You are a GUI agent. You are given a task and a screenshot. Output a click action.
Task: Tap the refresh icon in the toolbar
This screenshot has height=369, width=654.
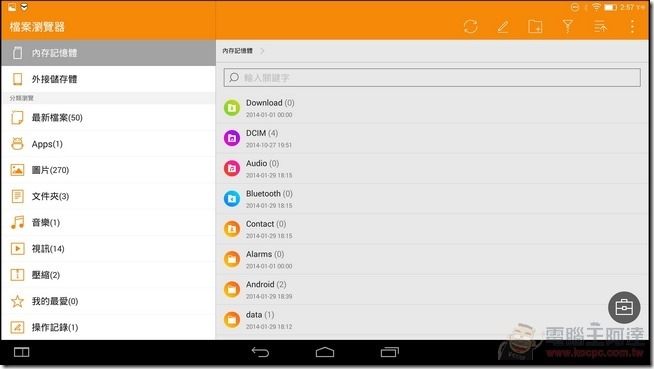[x=470, y=27]
